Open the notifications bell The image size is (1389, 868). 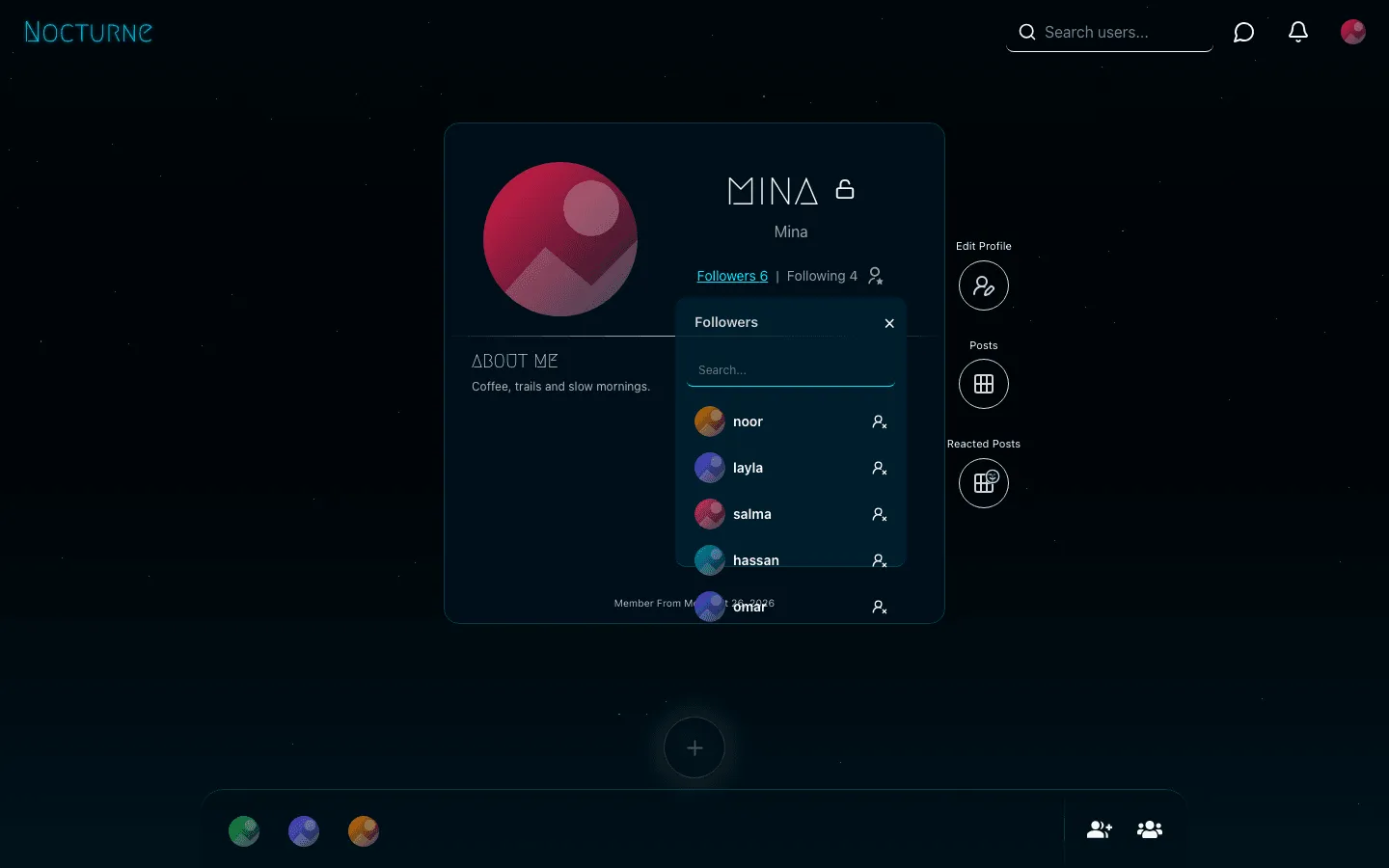tap(1298, 32)
